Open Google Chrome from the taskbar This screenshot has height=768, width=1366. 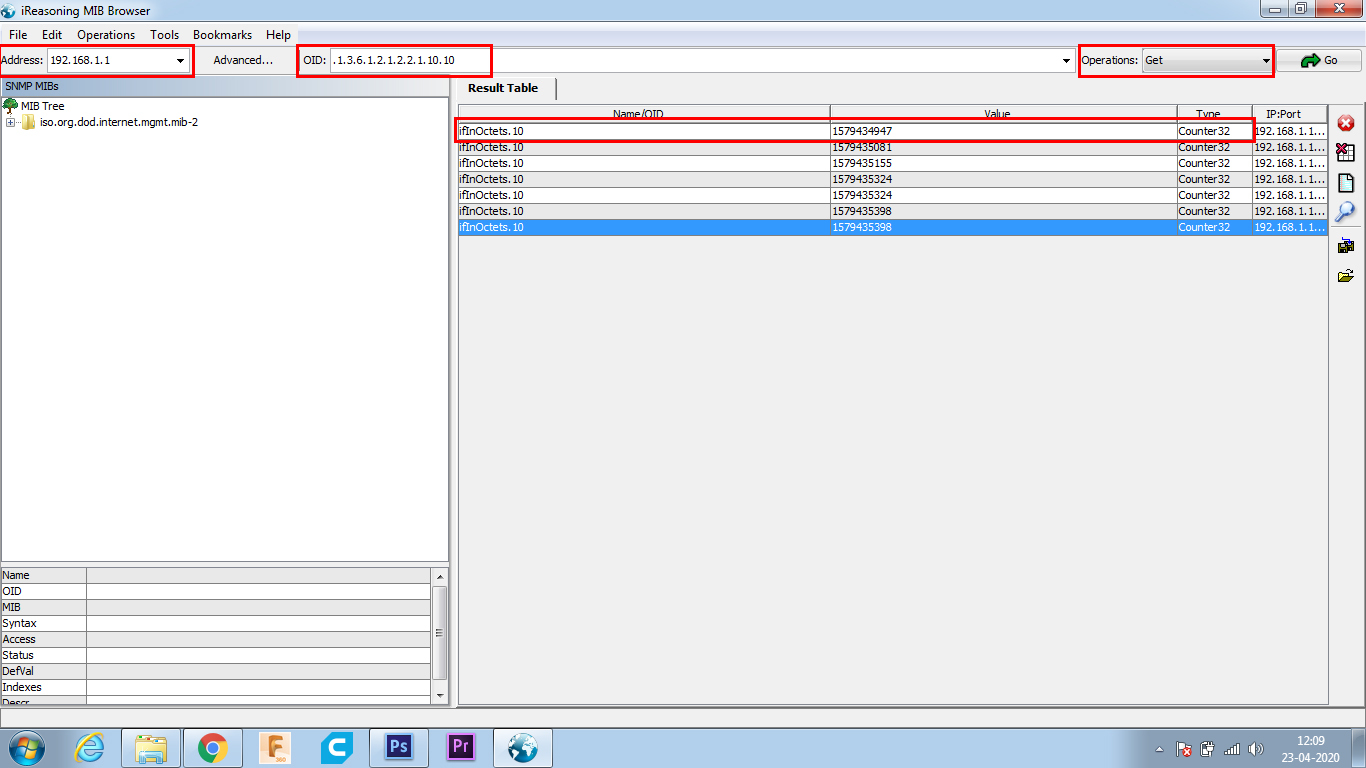click(212, 748)
